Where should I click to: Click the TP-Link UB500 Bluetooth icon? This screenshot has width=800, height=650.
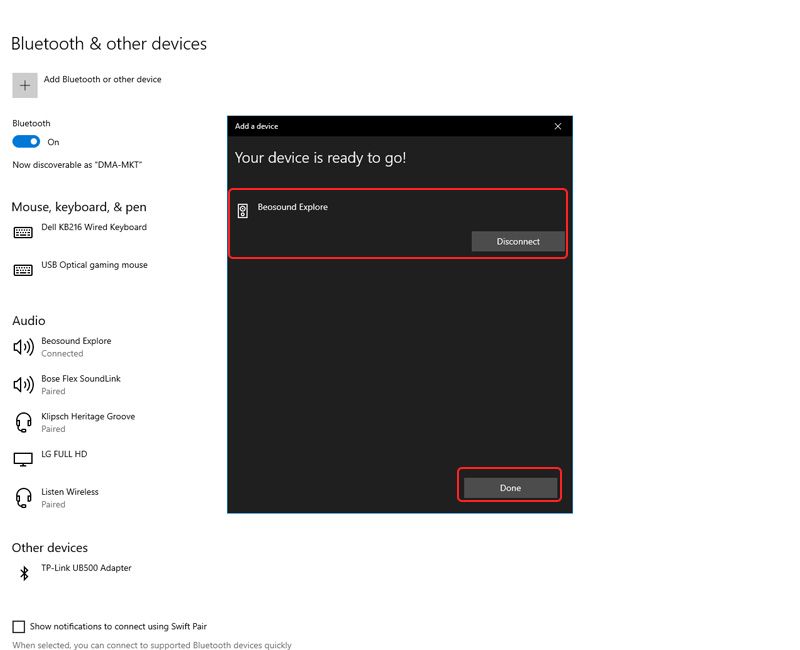[x=24, y=573]
